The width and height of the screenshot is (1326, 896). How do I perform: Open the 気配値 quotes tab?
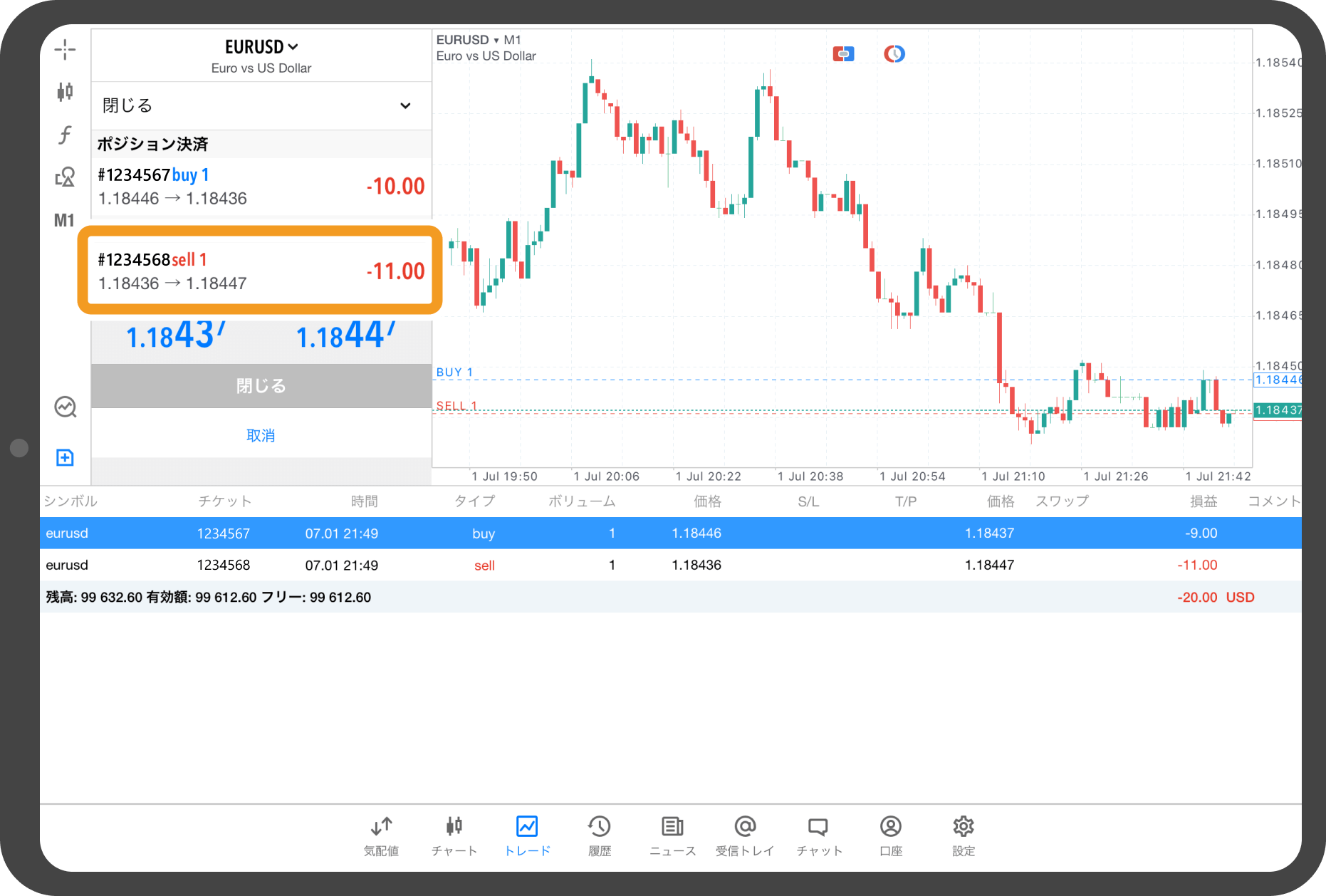point(381,835)
